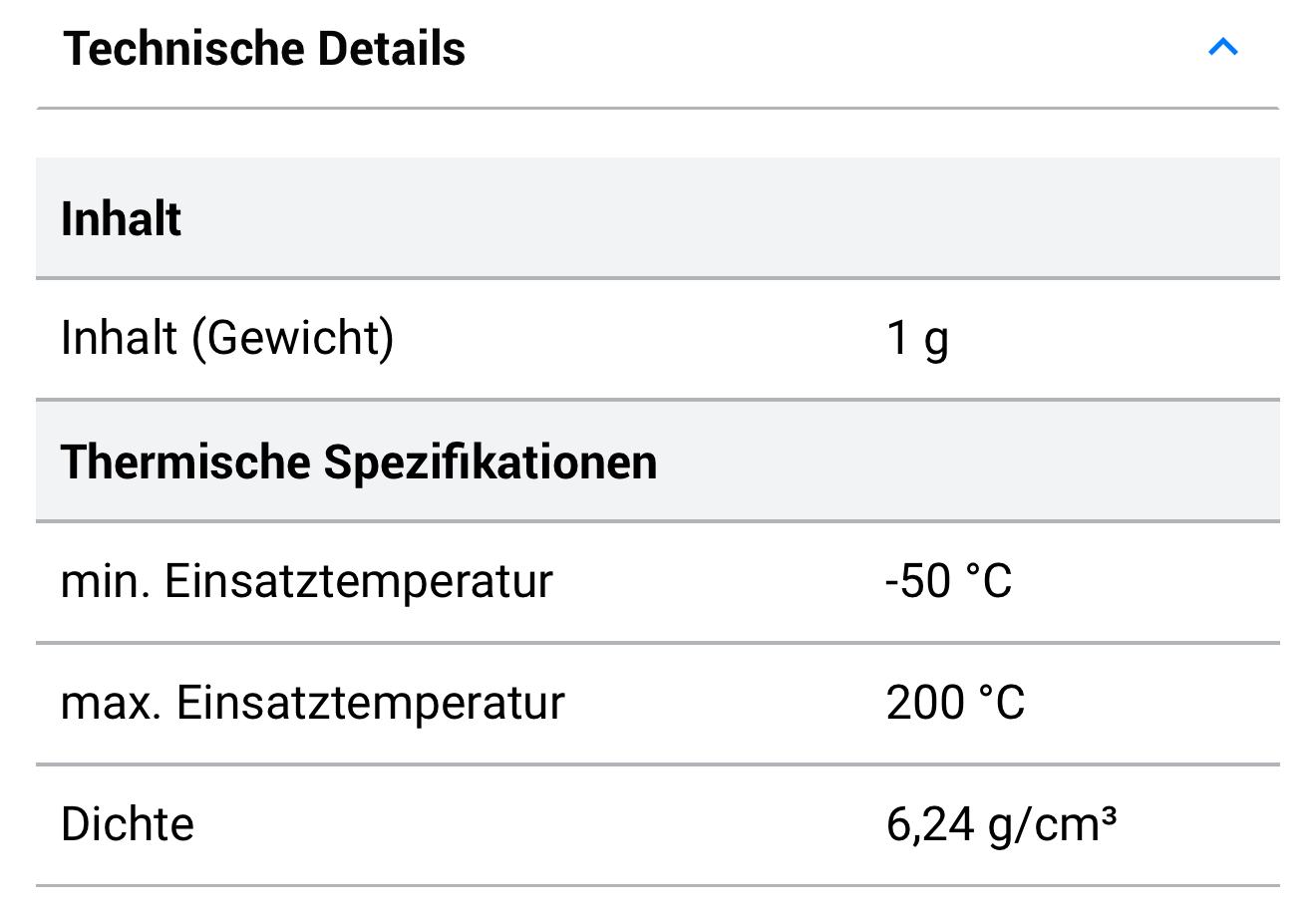The width and height of the screenshot is (1316, 916).
Task: Click the 200 °C value
Action: [955, 703]
